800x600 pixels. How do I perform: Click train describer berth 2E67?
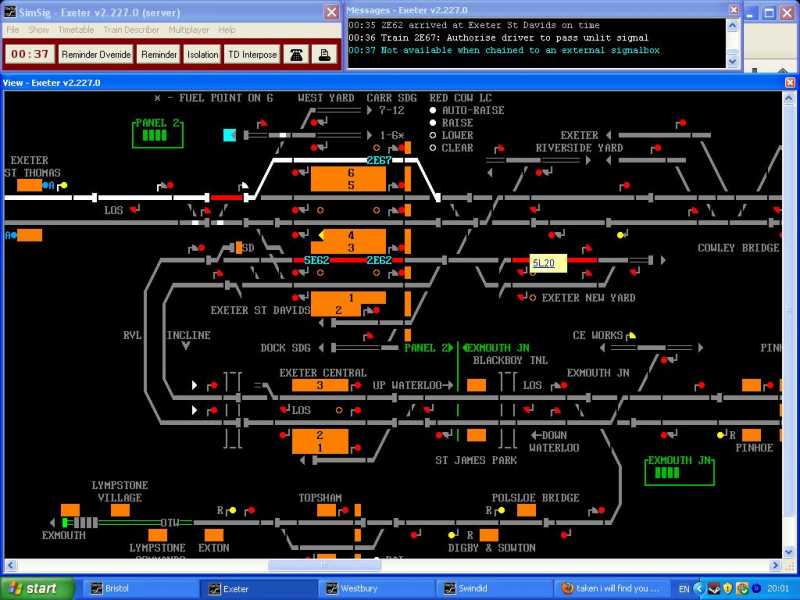pyautogui.click(x=379, y=160)
